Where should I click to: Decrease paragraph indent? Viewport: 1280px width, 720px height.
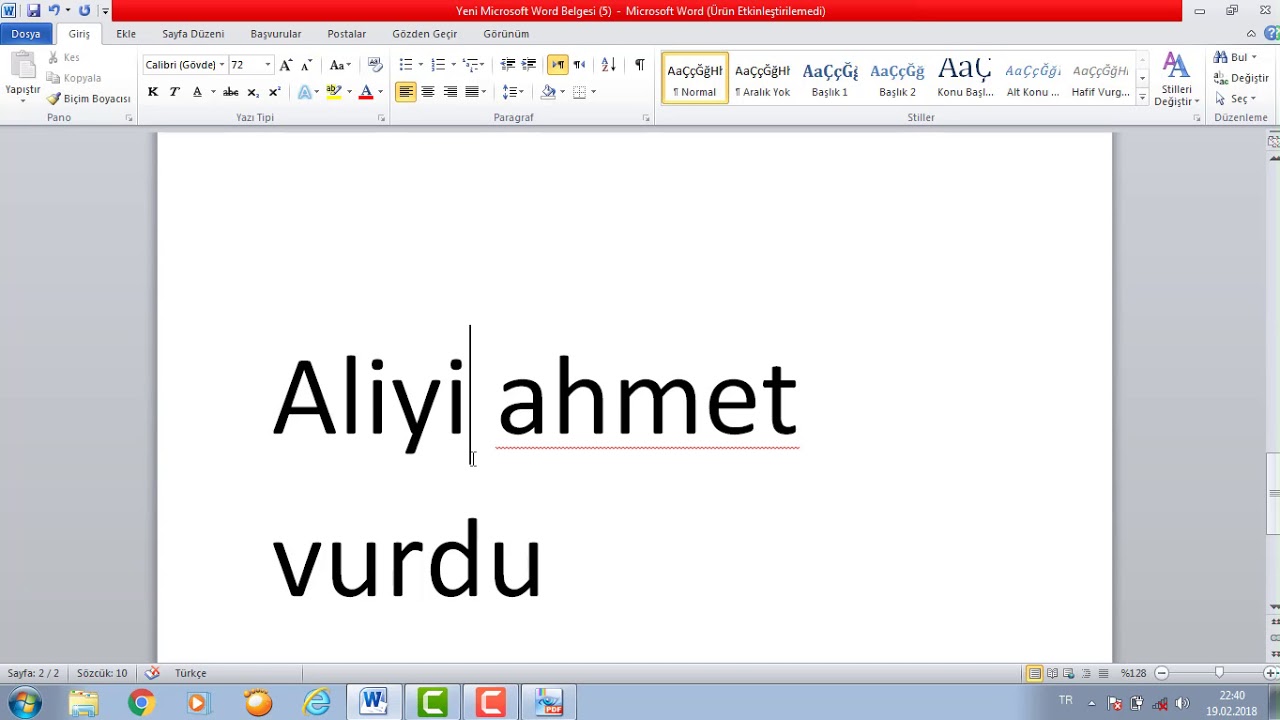[x=508, y=65]
